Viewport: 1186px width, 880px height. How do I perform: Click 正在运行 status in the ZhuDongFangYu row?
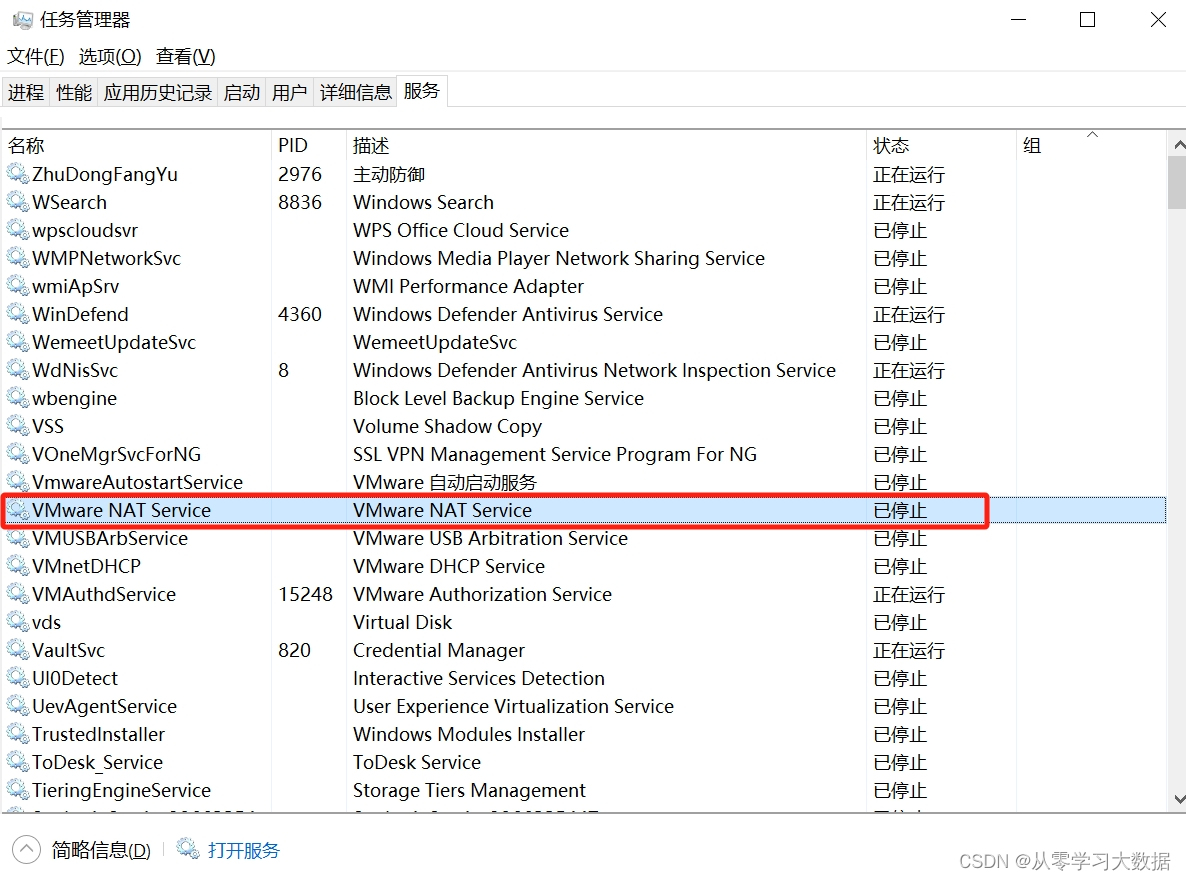coord(908,174)
